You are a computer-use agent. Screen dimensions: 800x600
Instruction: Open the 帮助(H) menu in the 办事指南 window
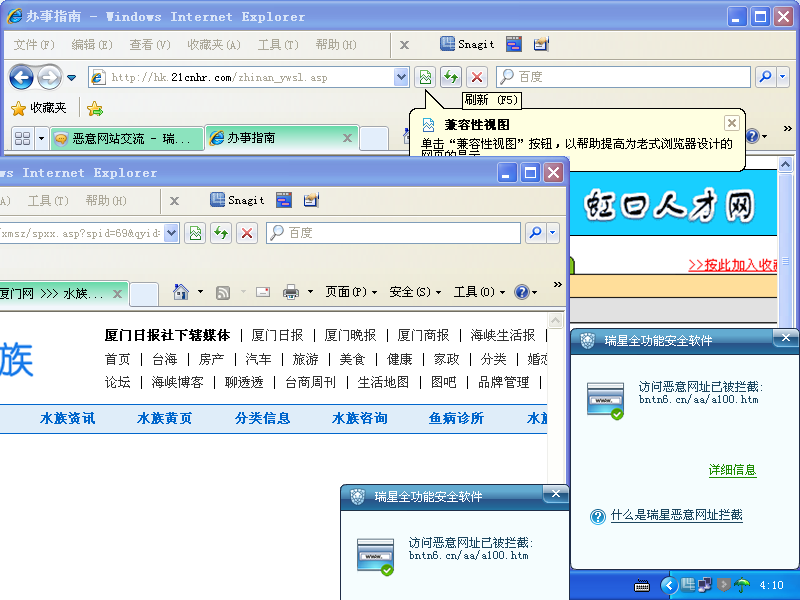pyautogui.click(x=336, y=45)
